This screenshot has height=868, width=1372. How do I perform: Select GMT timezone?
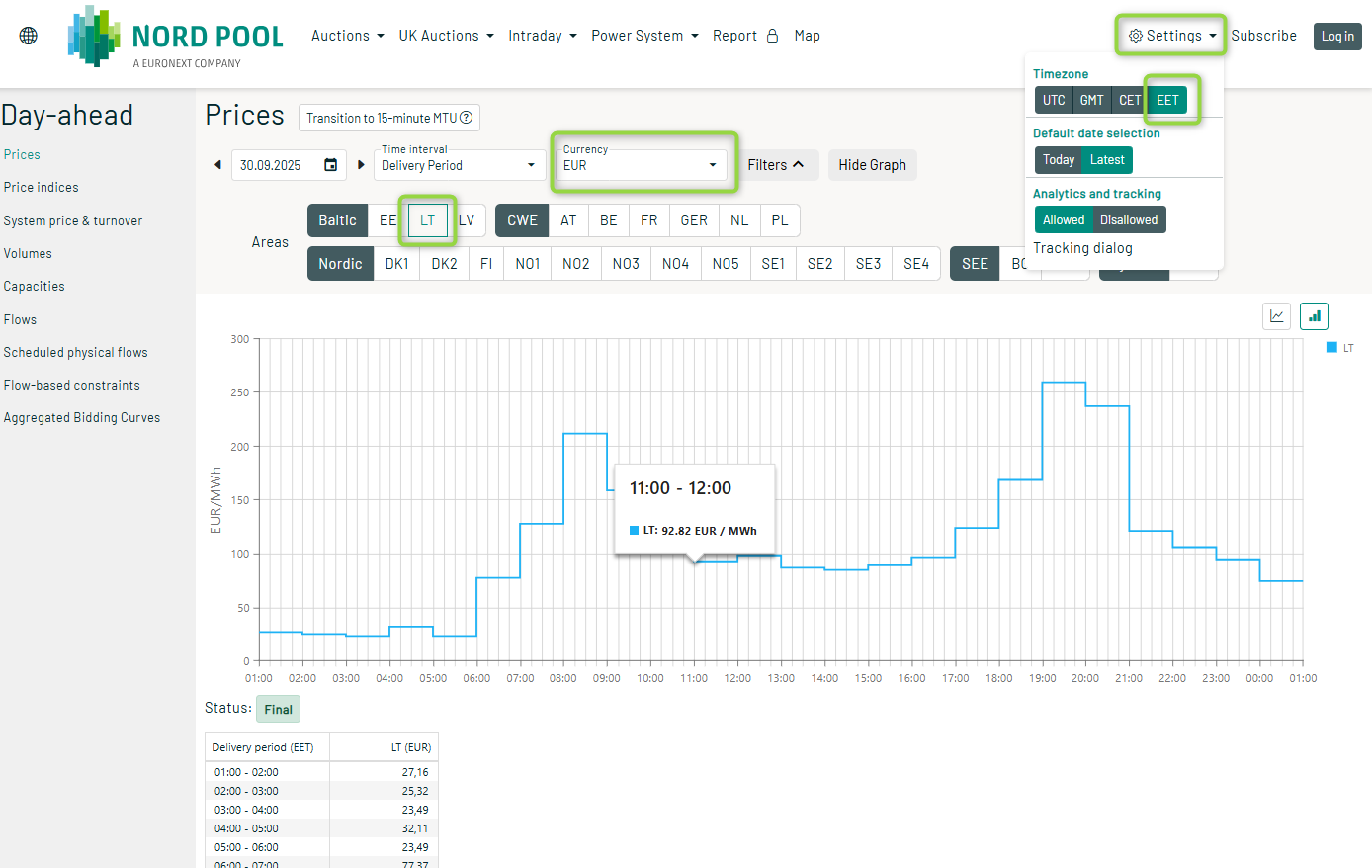click(x=1091, y=100)
